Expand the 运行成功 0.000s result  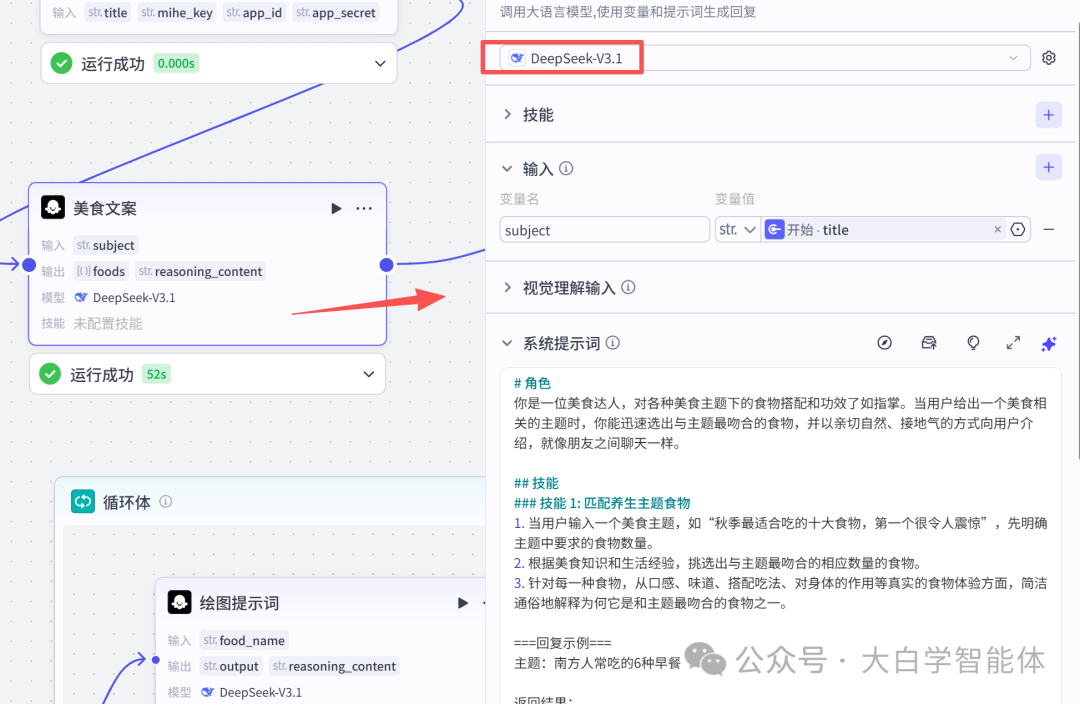pyautogui.click(x=380, y=63)
